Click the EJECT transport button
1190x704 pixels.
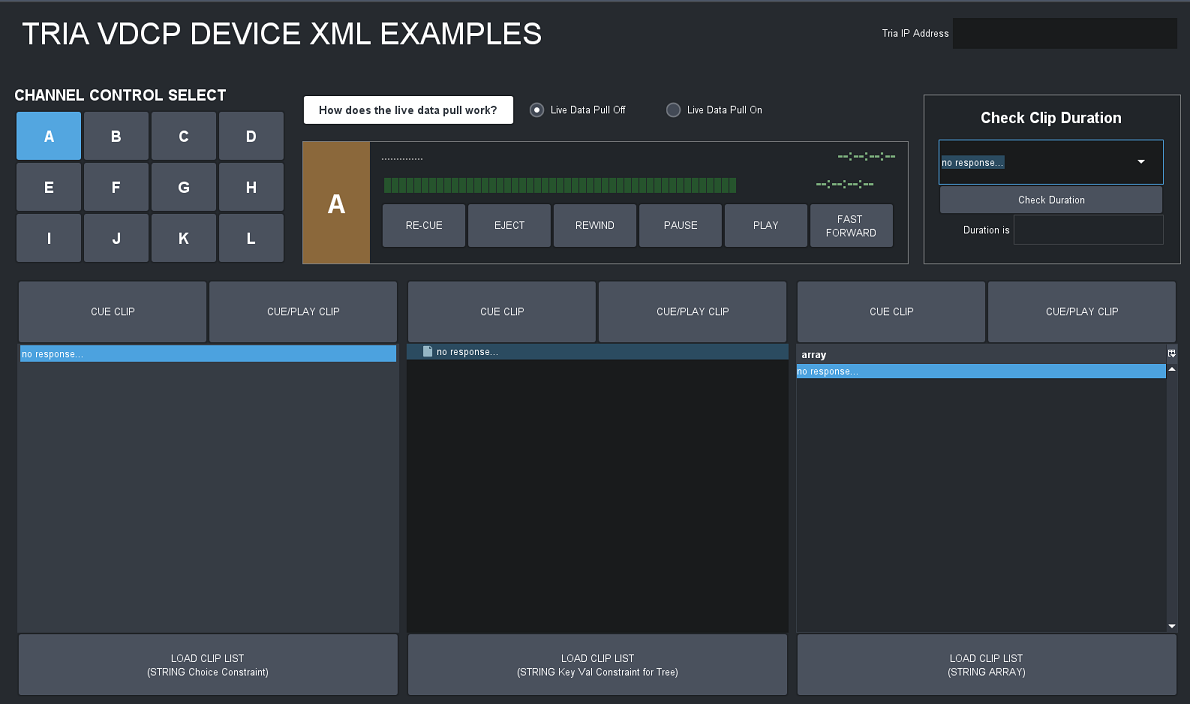(509, 225)
